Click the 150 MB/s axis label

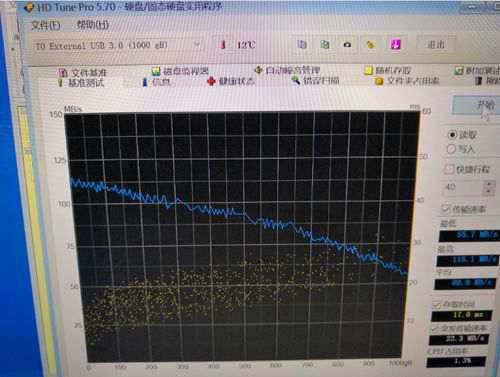[56, 115]
